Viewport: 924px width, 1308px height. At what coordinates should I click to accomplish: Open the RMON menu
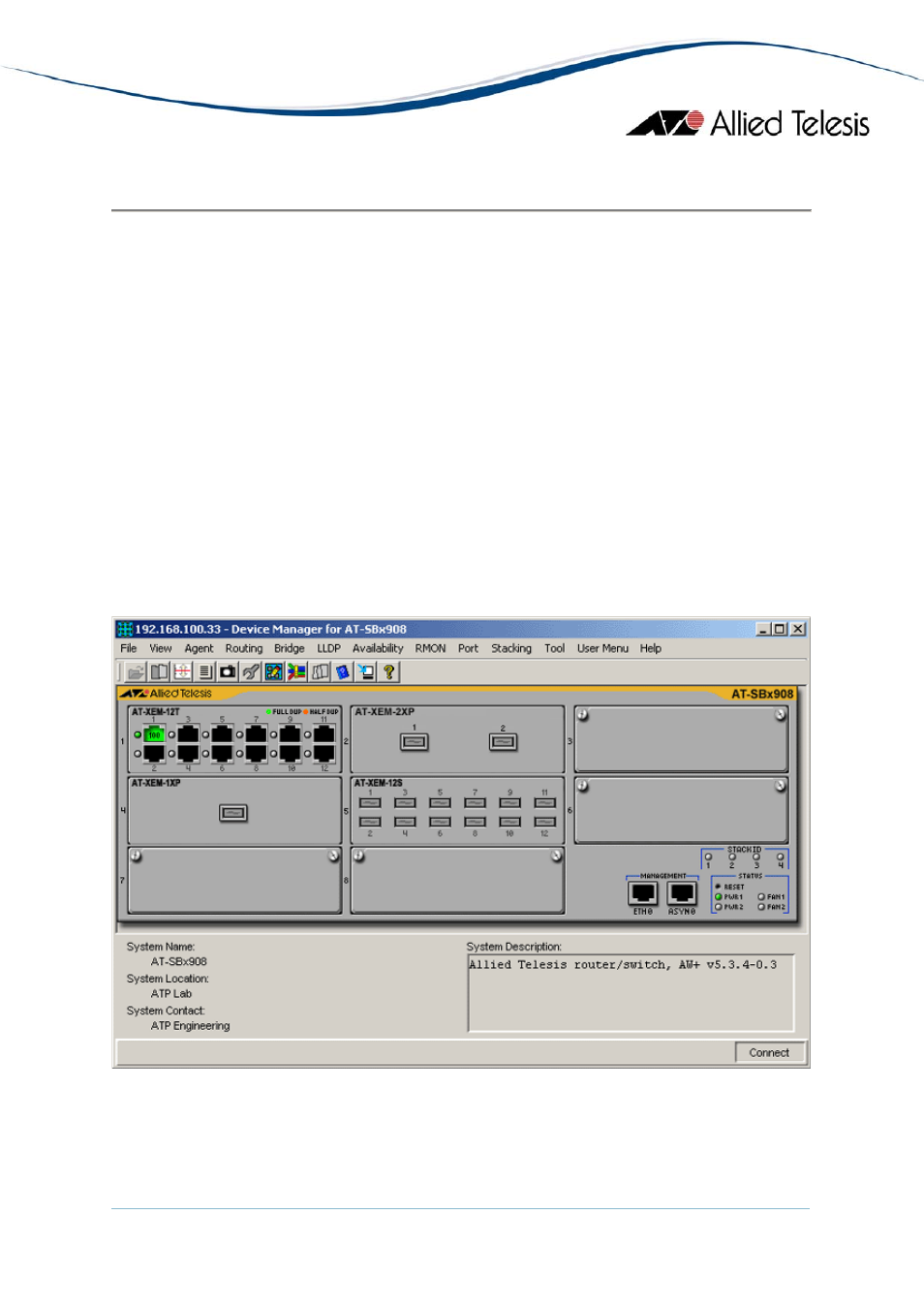click(x=431, y=648)
